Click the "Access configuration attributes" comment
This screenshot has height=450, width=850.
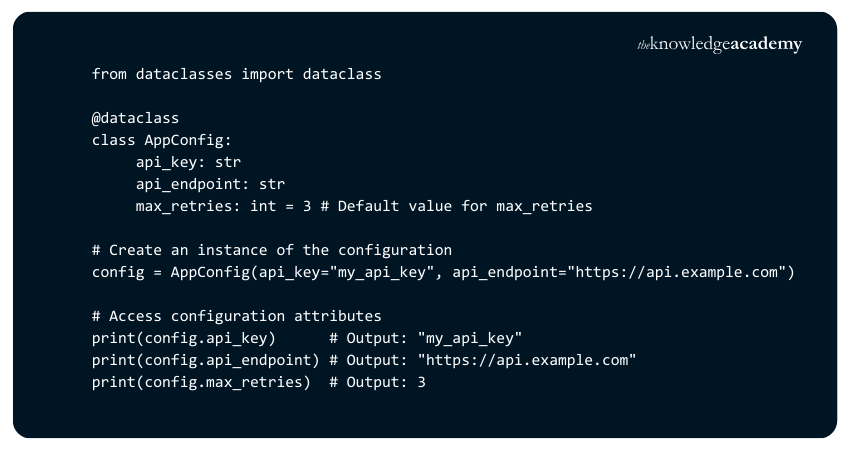(x=236, y=316)
